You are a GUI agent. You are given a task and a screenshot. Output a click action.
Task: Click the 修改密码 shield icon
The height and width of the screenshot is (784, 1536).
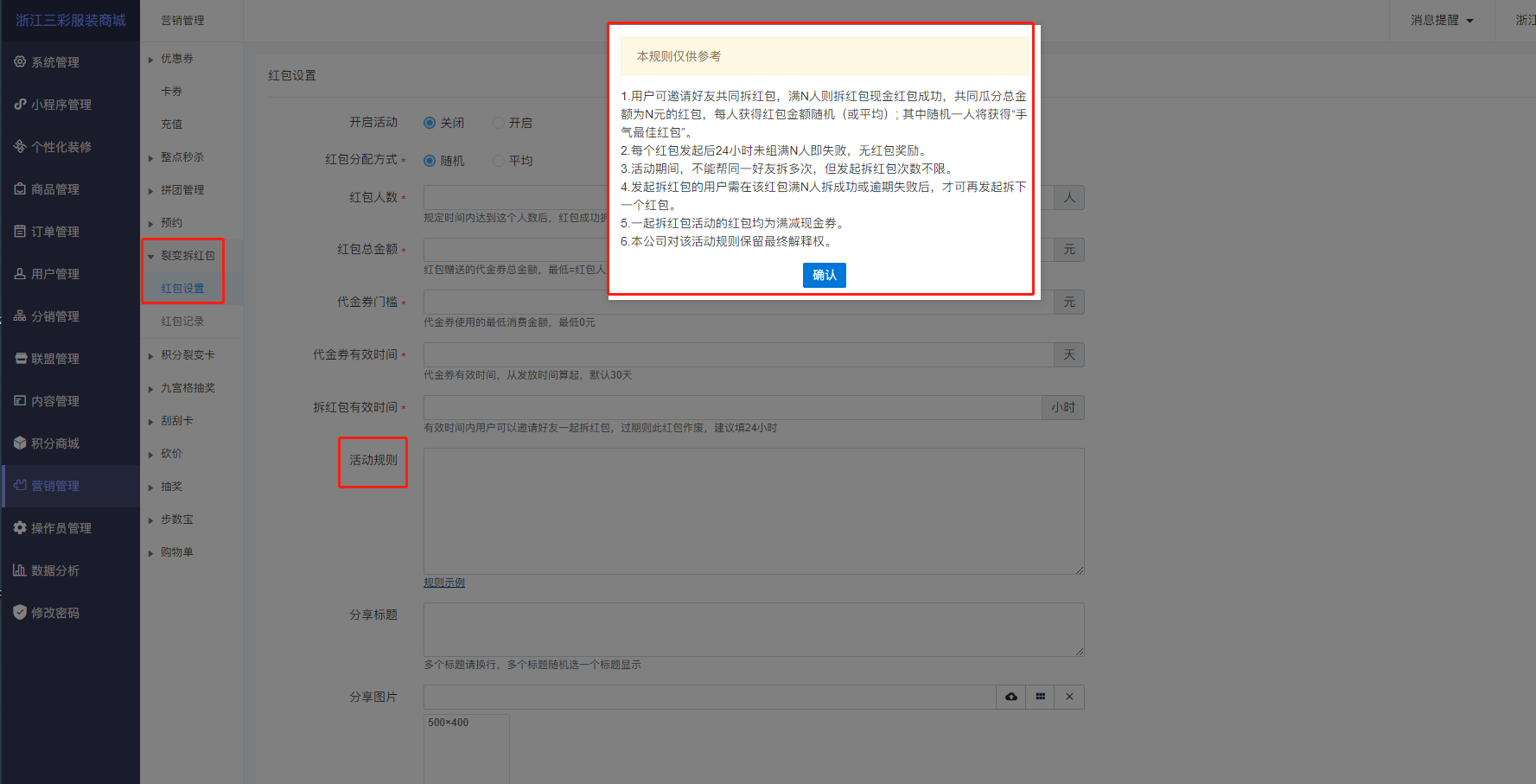pyautogui.click(x=20, y=612)
